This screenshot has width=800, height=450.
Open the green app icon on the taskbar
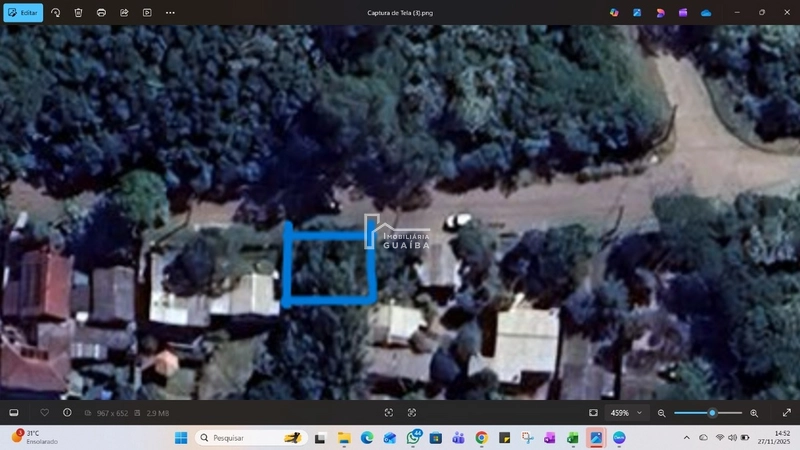pos(572,438)
